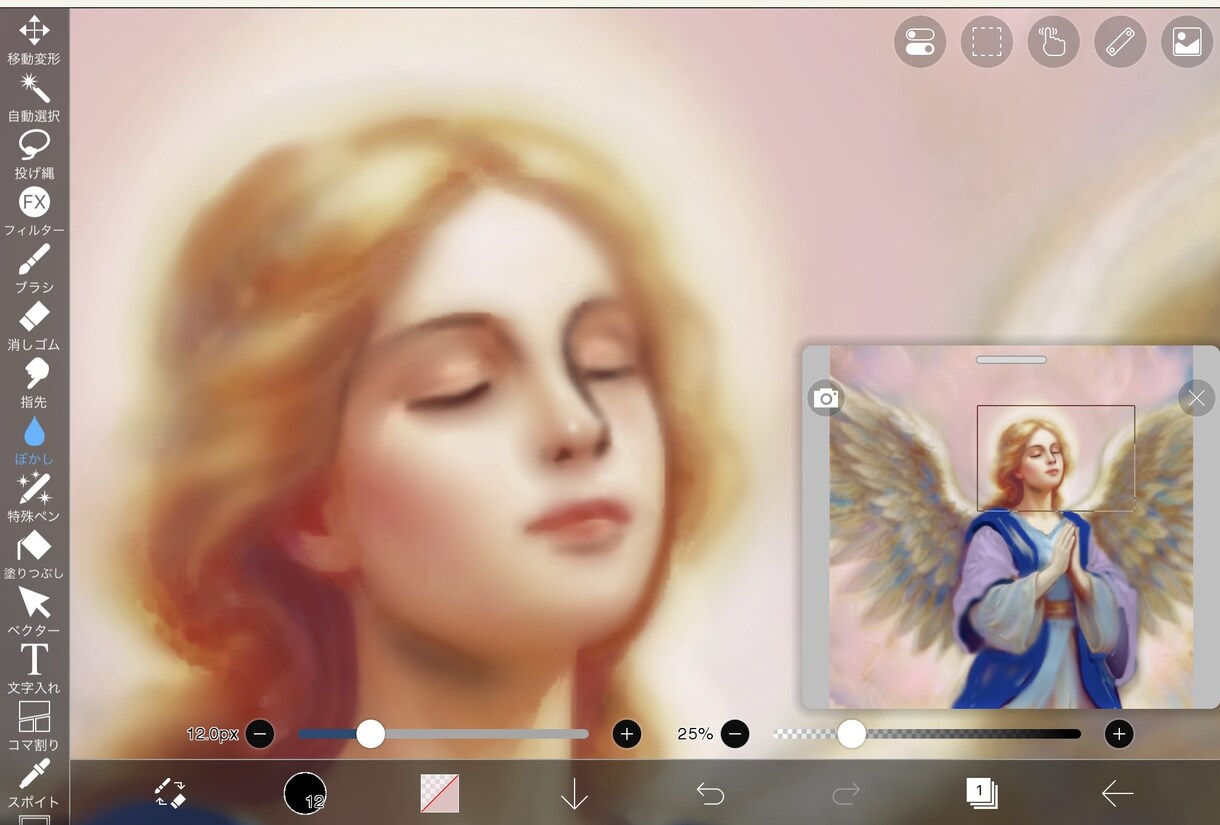Tap the camera icon in reference window
This screenshot has width=1220, height=825.
click(826, 399)
